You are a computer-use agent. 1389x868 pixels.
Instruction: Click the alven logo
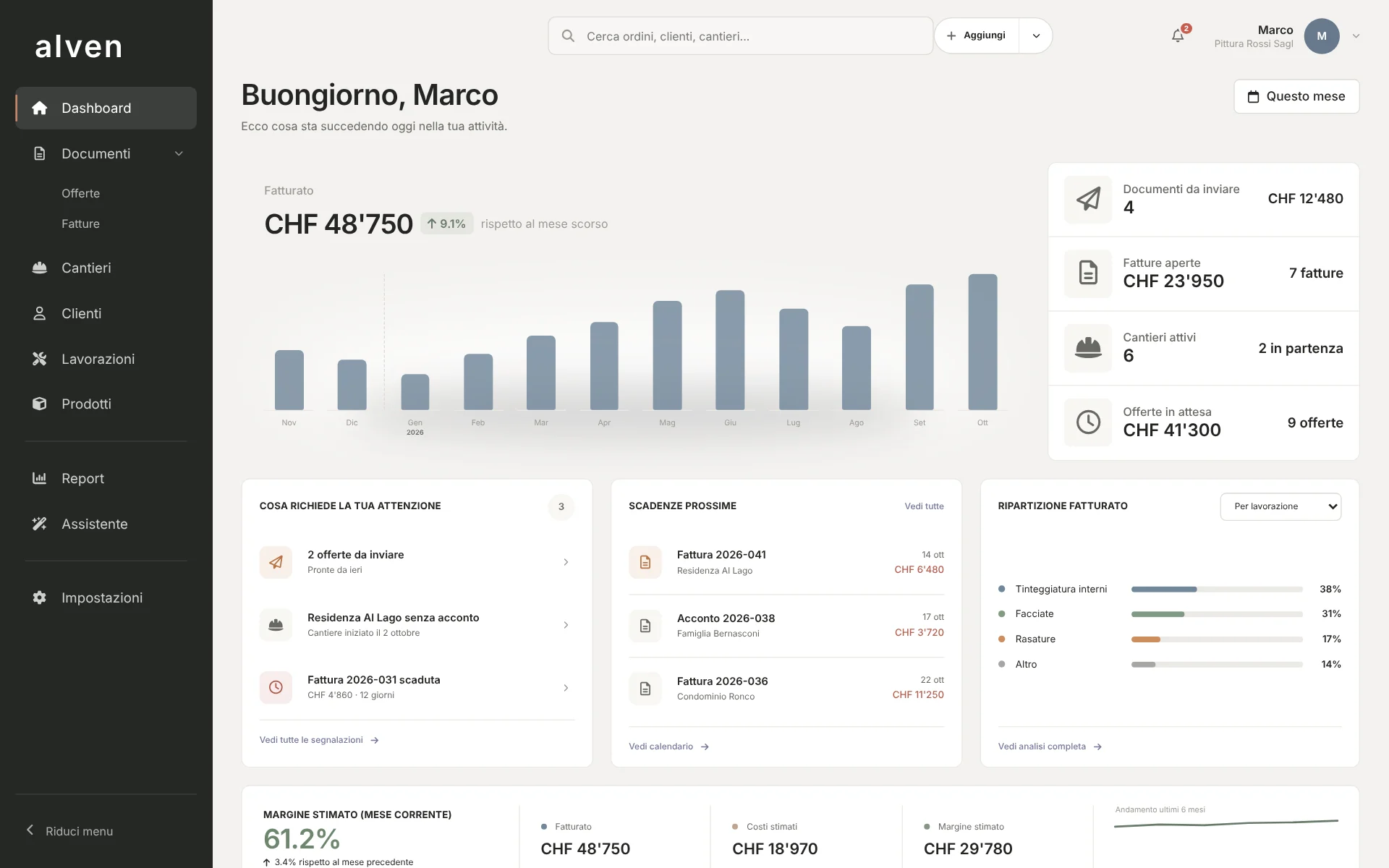click(x=79, y=47)
